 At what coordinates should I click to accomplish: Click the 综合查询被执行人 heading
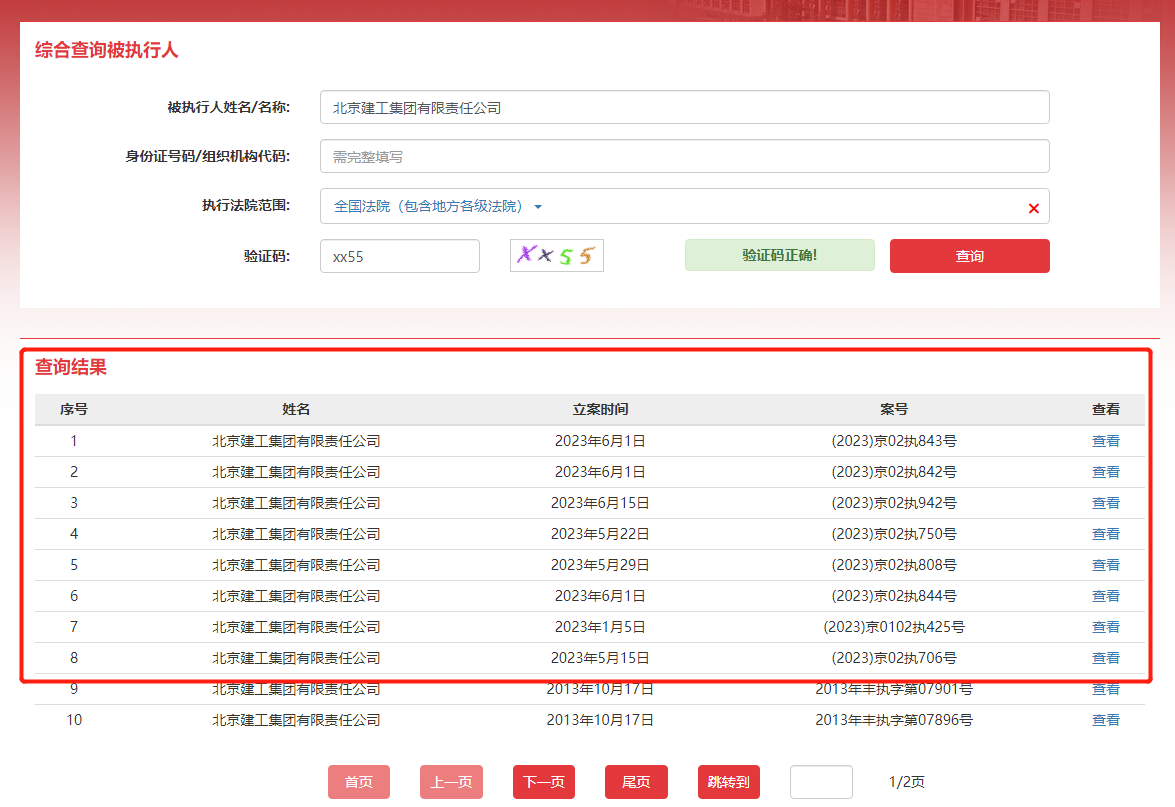[x=106, y=49]
